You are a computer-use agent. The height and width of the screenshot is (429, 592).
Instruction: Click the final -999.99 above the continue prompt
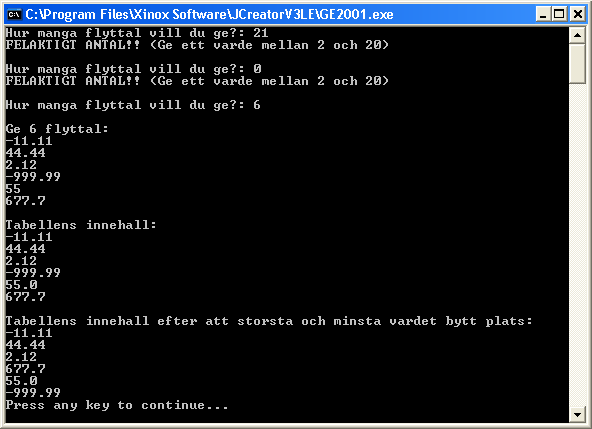(33, 393)
